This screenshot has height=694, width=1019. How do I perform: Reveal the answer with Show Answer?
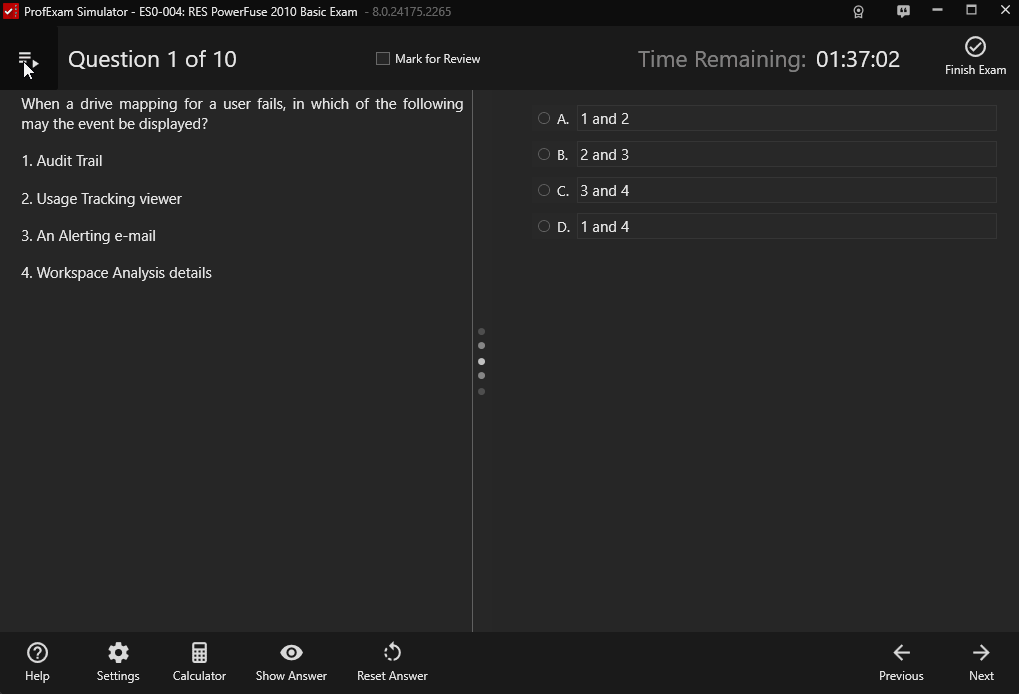pyautogui.click(x=291, y=662)
